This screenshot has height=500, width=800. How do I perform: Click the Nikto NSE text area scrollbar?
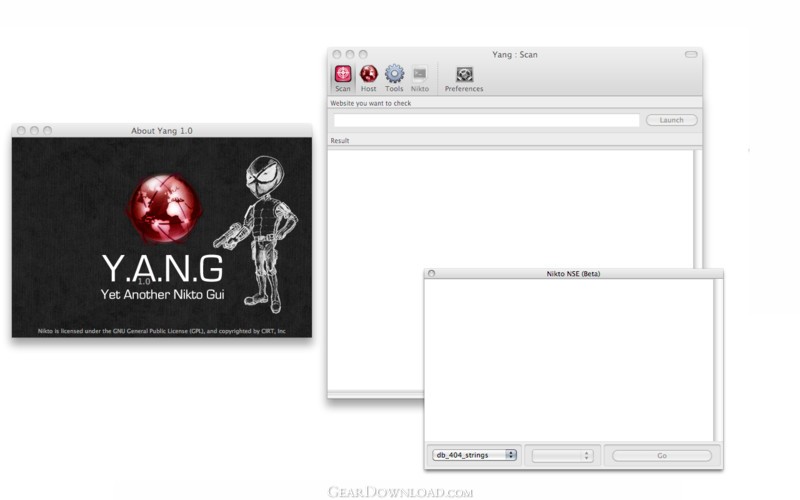pyautogui.click(x=718, y=360)
